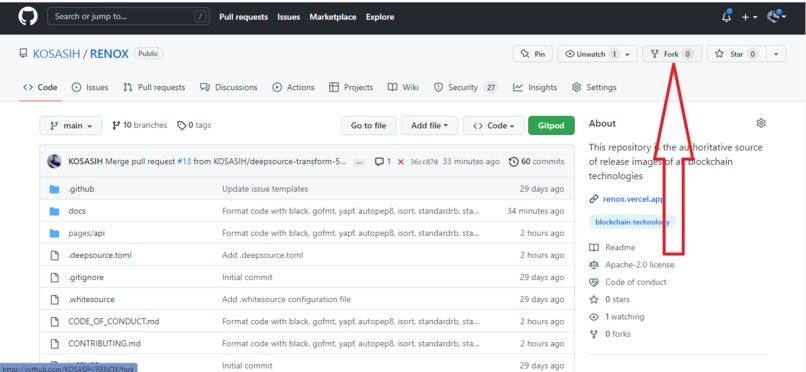Open in Gitpod

551,125
